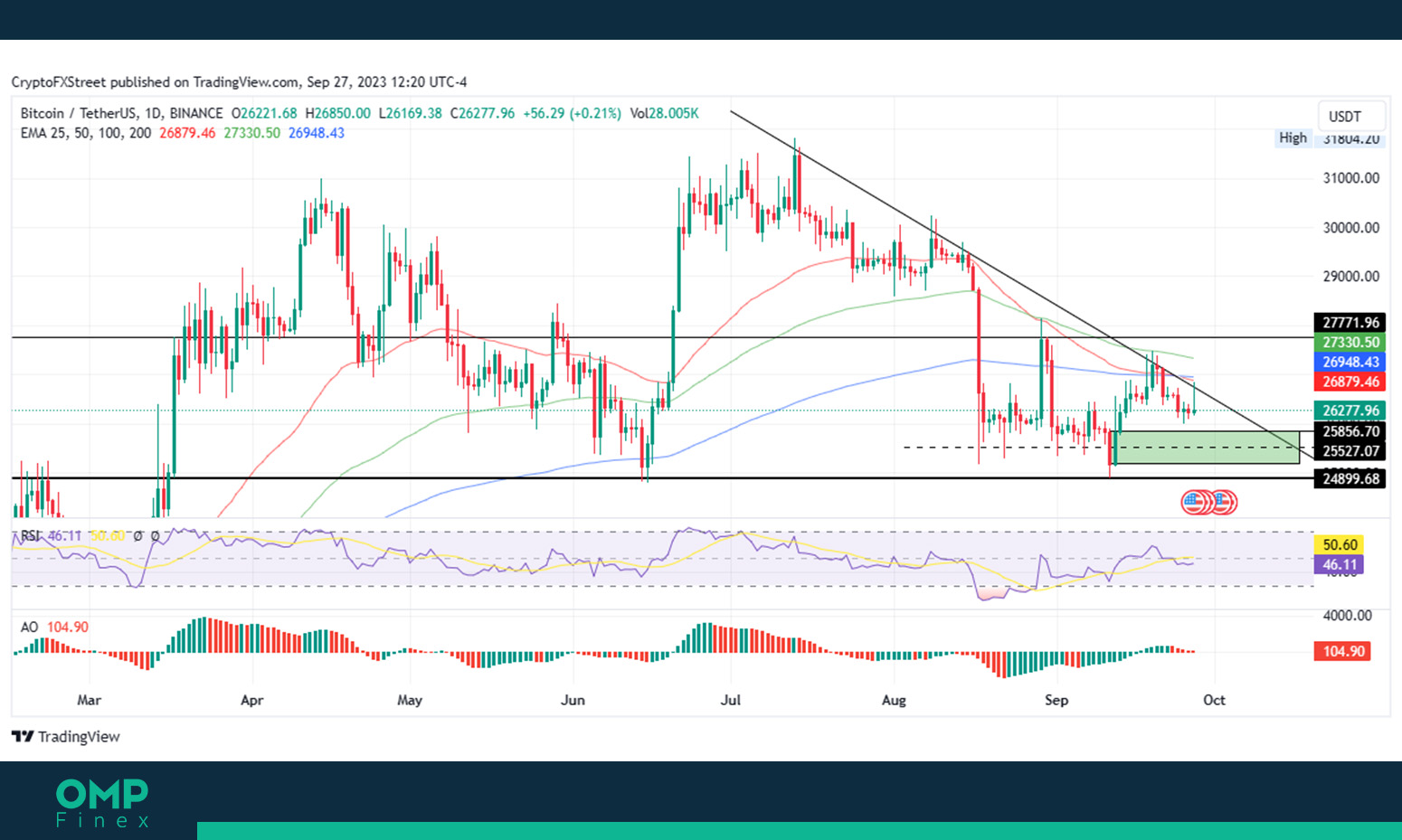
Task: Click the 29000.00 price axis label
Action: point(1351,277)
